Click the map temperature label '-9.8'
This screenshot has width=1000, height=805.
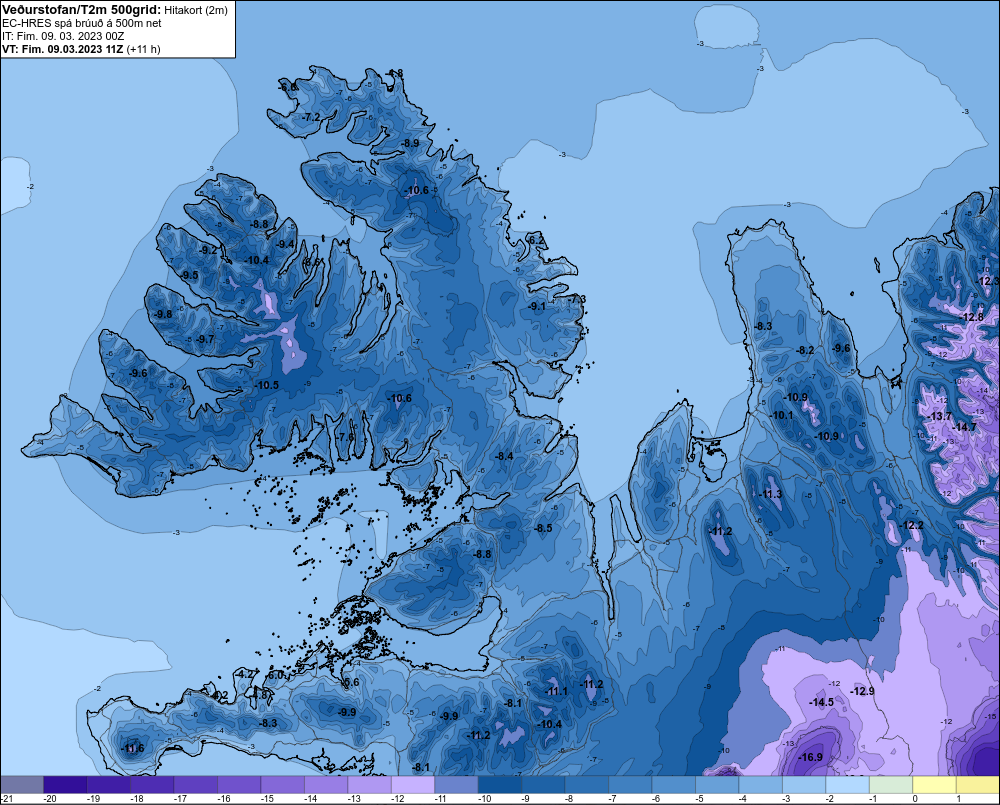coord(163,314)
